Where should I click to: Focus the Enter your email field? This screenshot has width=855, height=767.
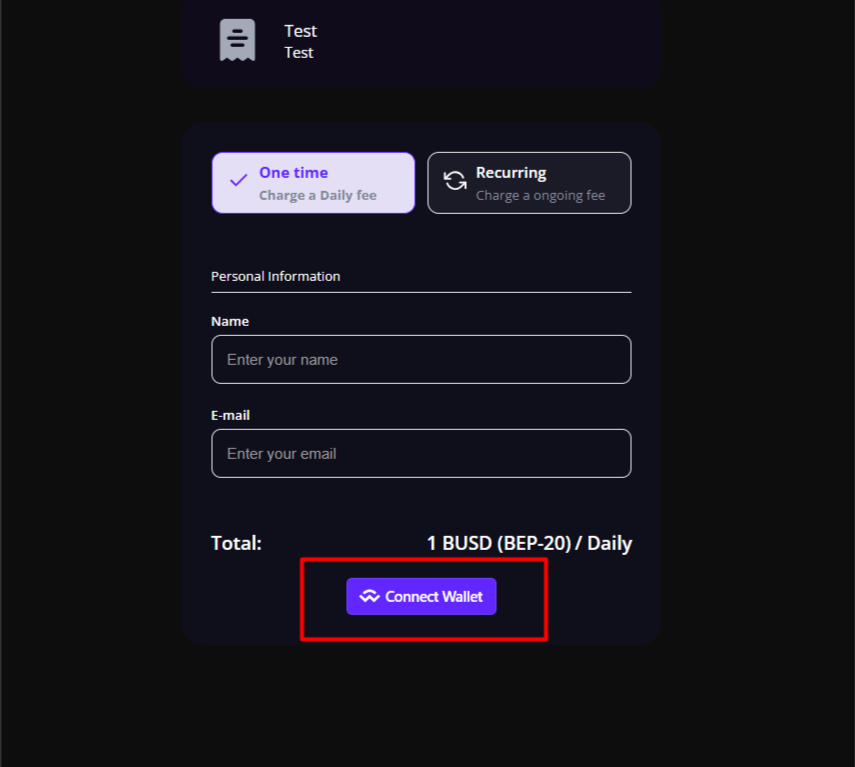coord(421,454)
